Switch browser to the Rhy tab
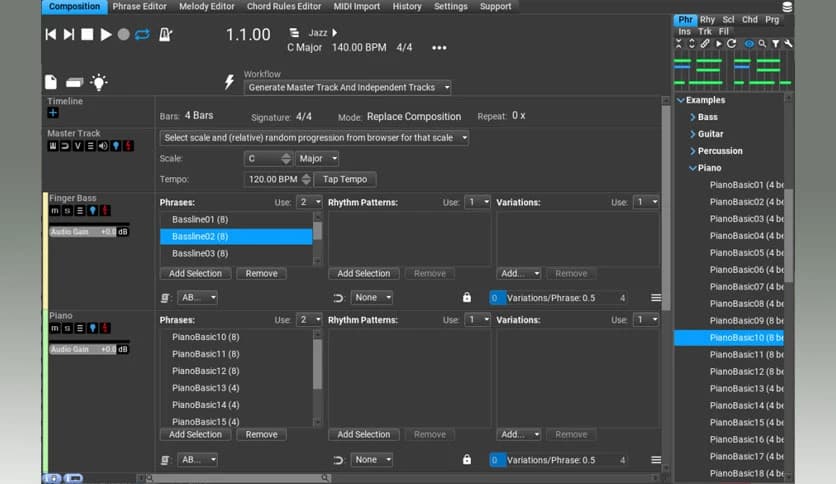Screen dimensions: 836x484 point(707,20)
